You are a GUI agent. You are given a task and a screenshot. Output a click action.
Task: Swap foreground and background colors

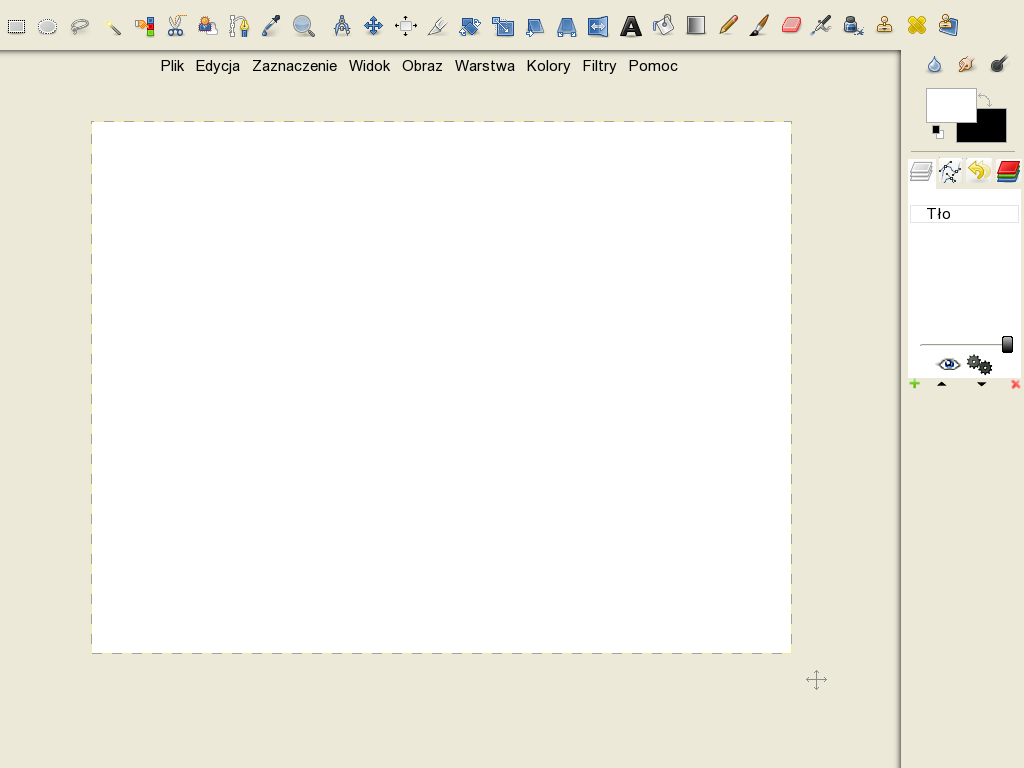click(986, 99)
